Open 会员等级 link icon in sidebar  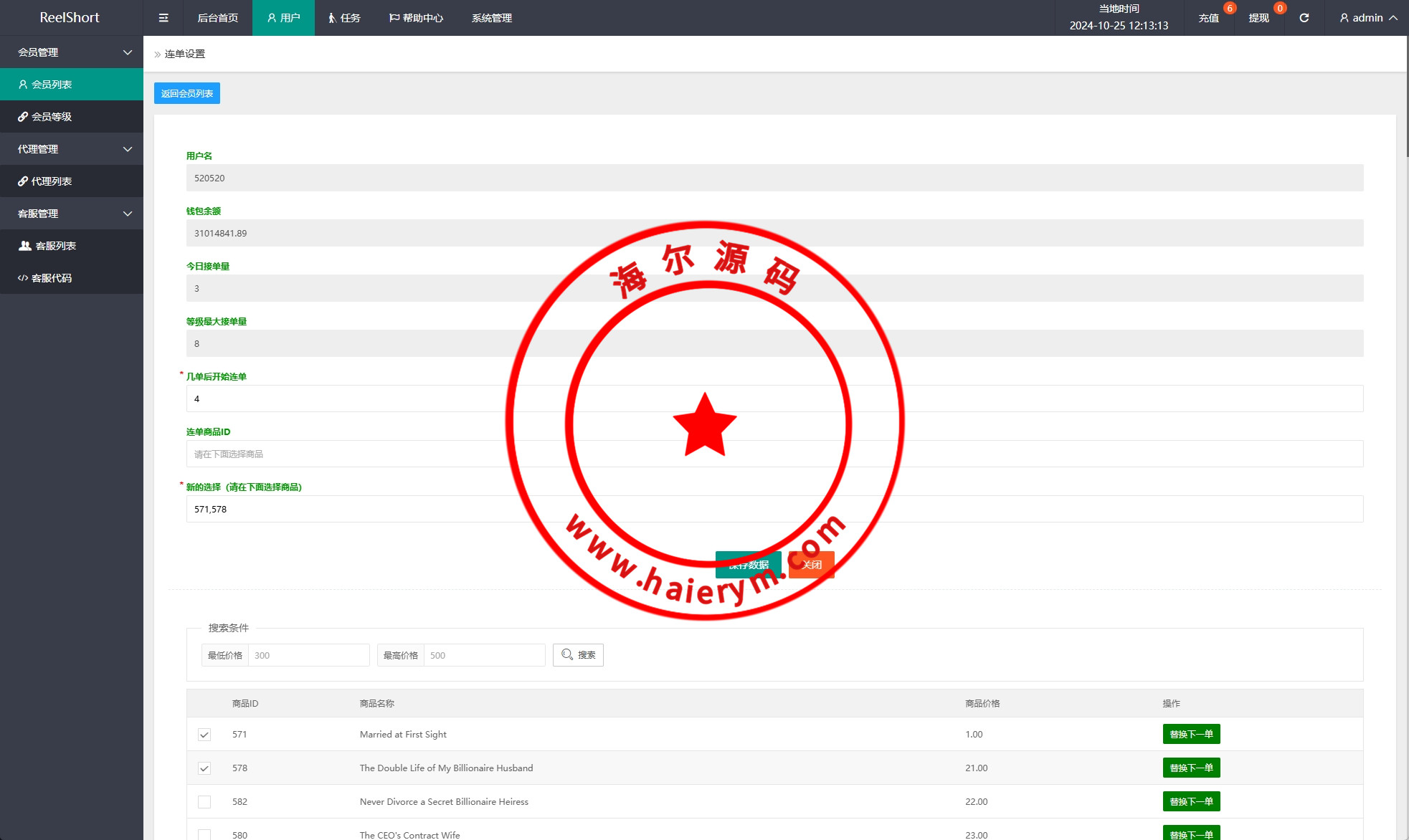(x=23, y=117)
